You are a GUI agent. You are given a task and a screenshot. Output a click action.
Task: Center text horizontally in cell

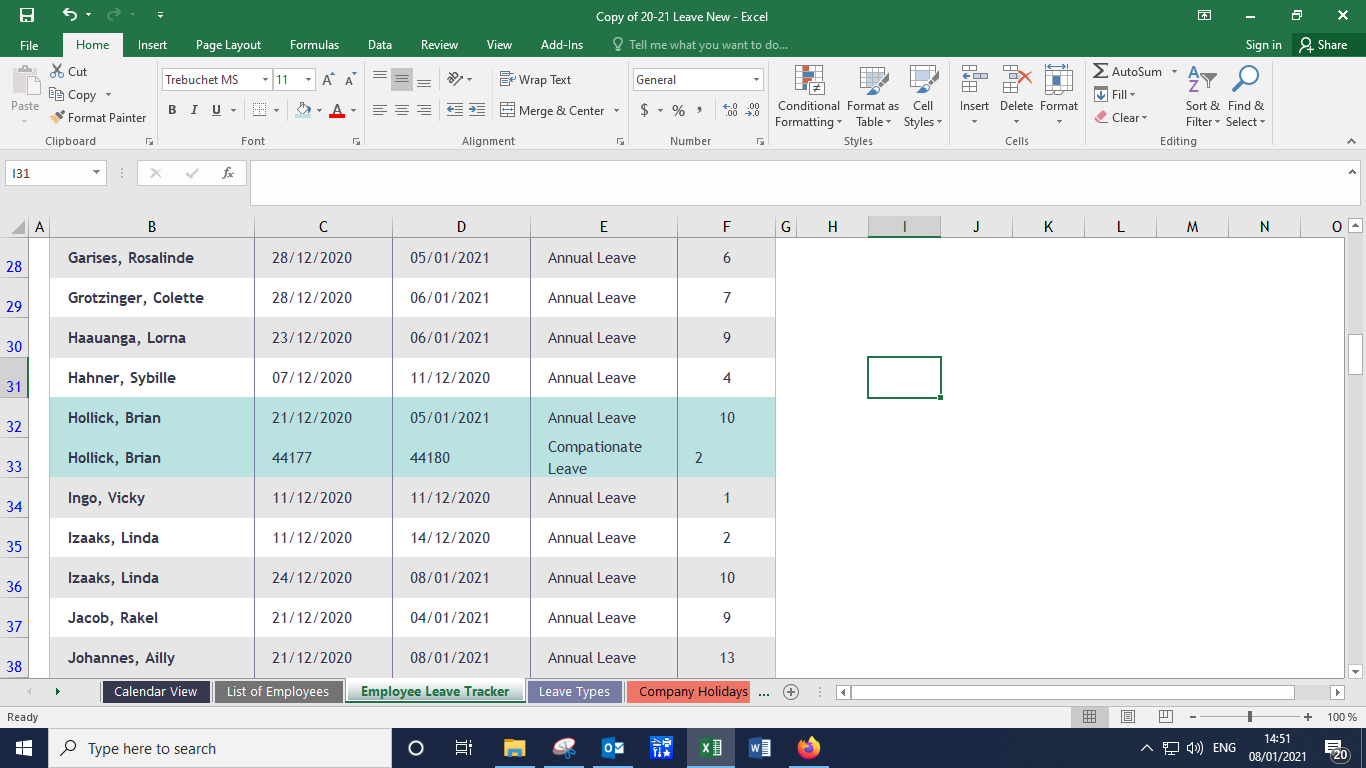point(401,110)
